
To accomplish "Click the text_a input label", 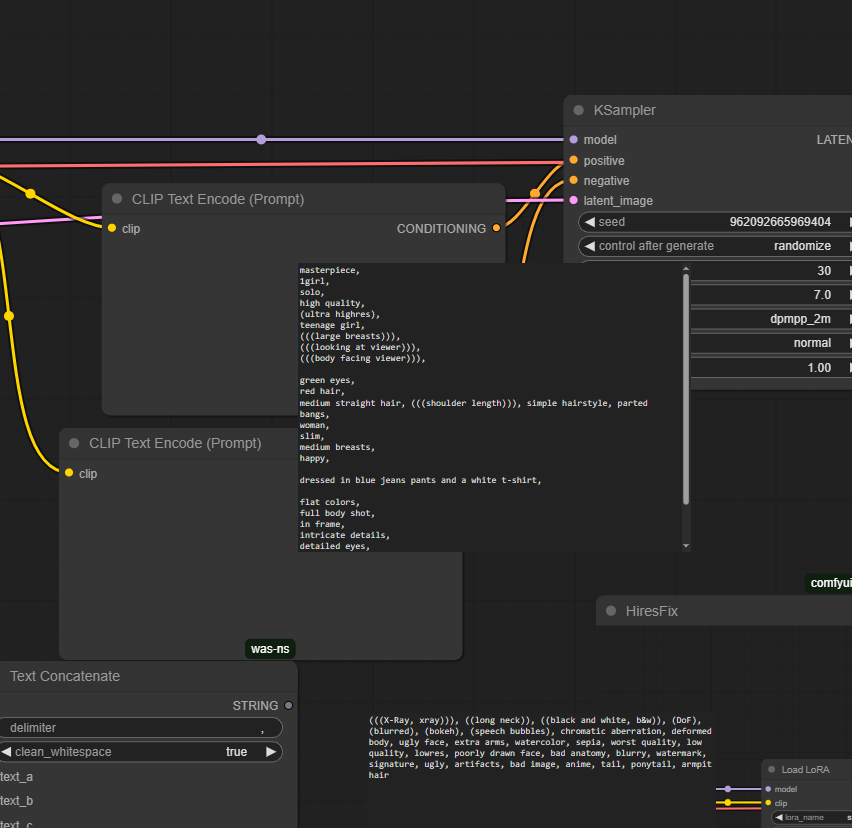I will (16, 777).
